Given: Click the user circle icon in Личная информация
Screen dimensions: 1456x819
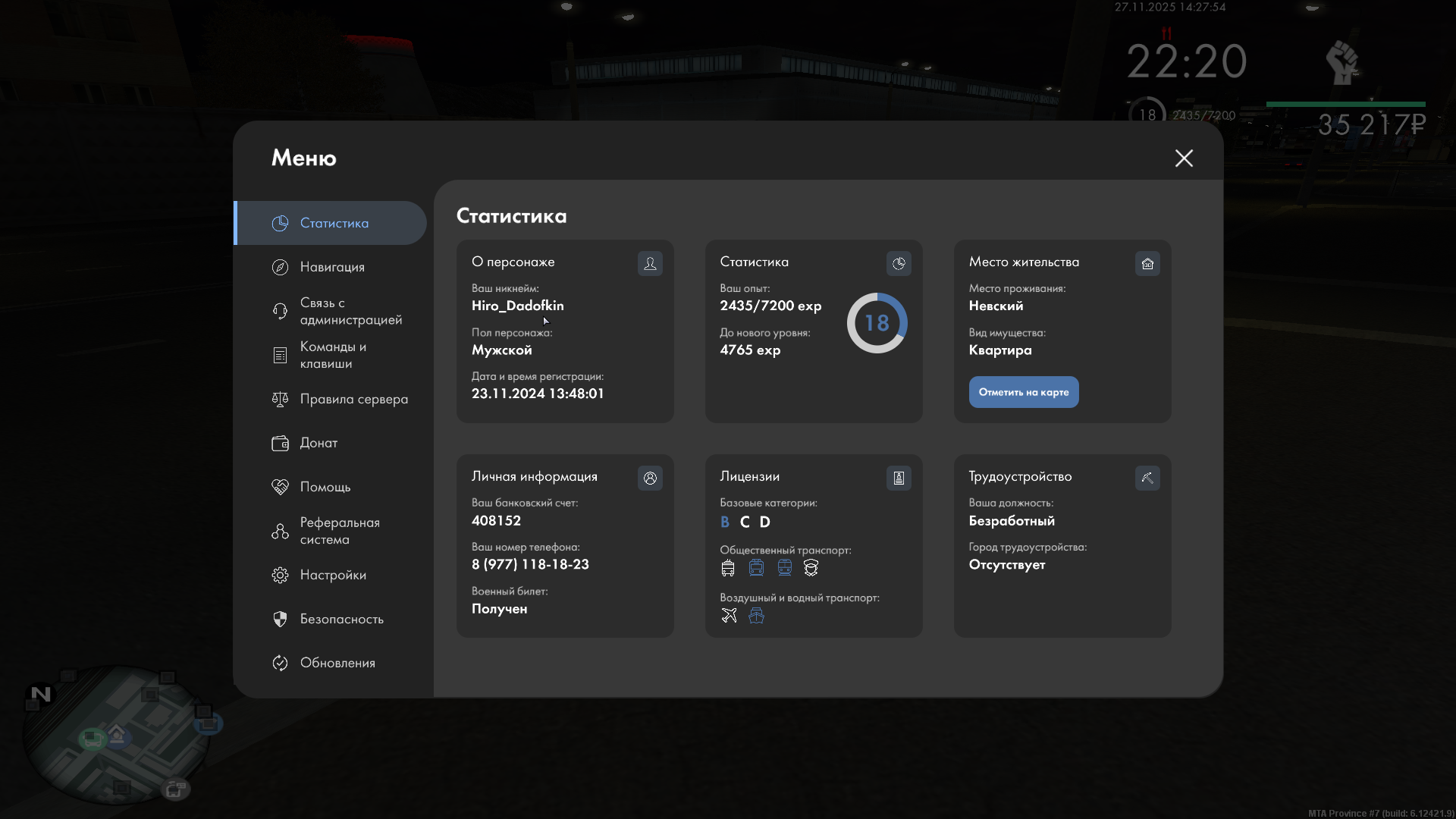Looking at the screenshot, I should pyautogui.click(x=650, y=478).
